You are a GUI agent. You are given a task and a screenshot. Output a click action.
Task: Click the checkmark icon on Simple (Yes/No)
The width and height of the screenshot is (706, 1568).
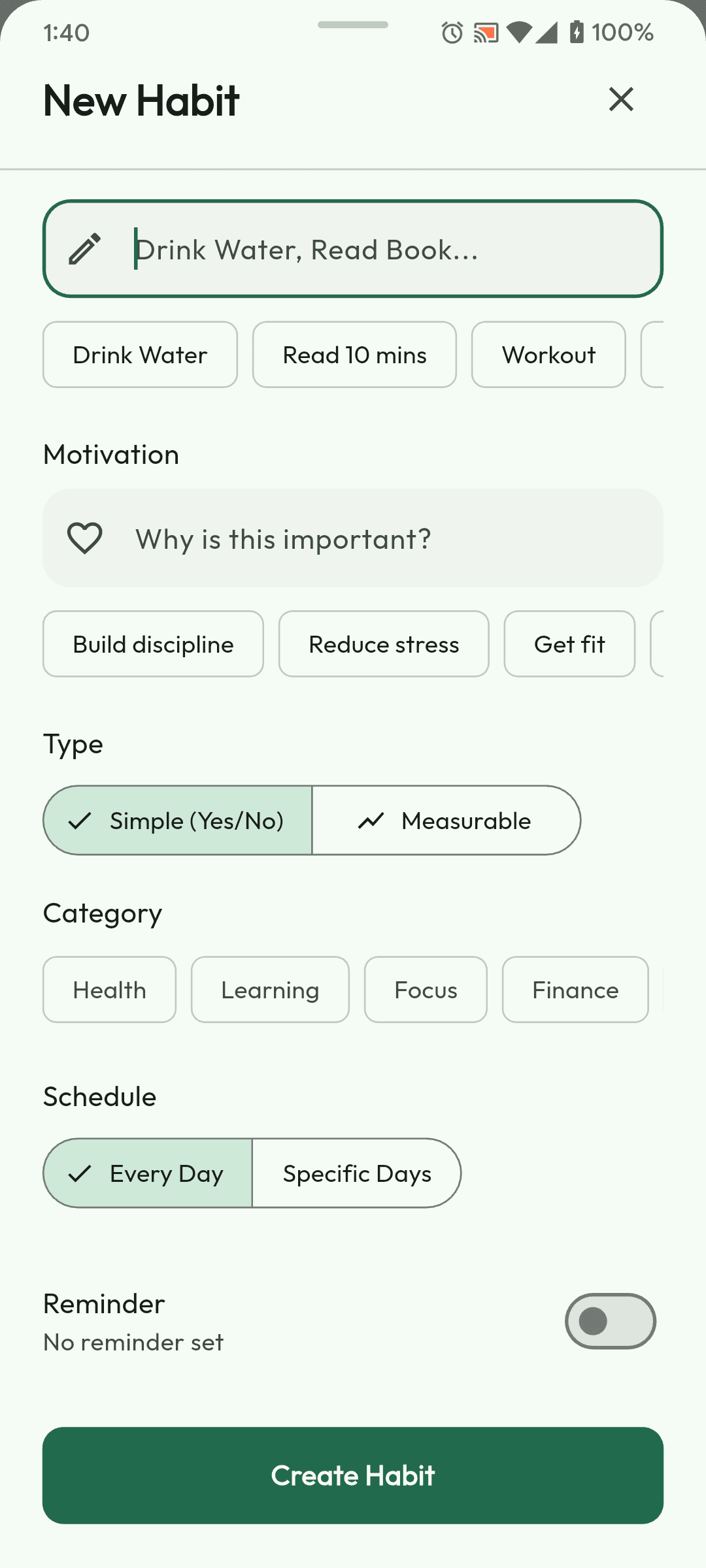tap(80, 821)
